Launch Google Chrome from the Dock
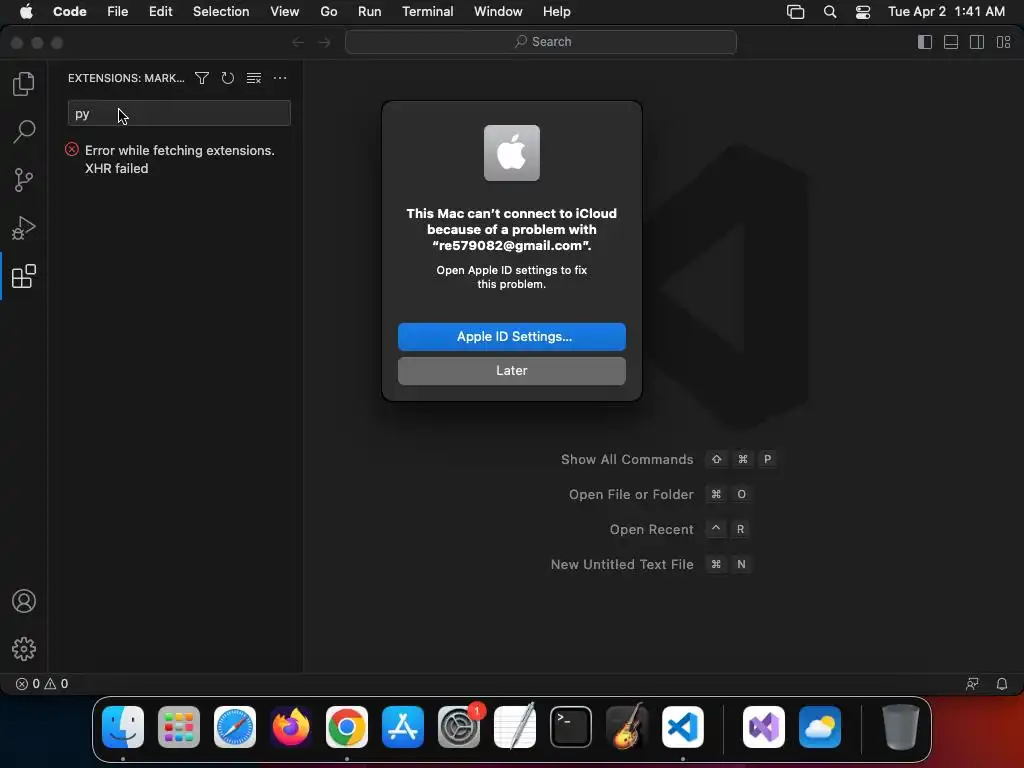 pyautogui.click(x=347, y=727)
